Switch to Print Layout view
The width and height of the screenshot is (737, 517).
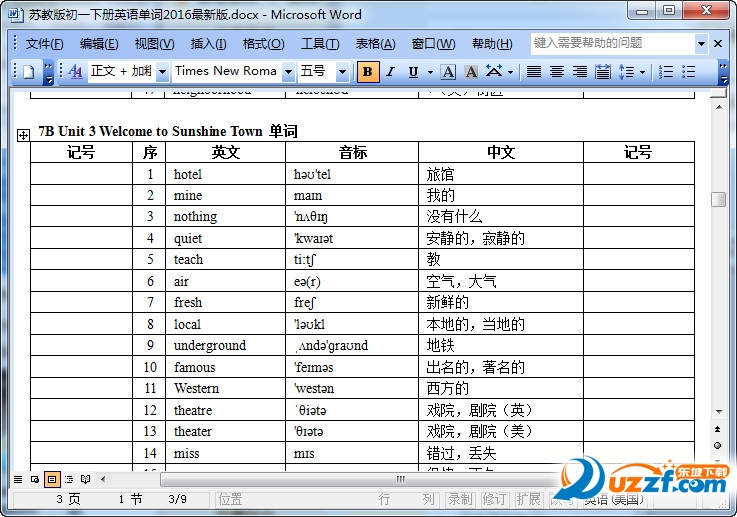[x=52, y=479]
